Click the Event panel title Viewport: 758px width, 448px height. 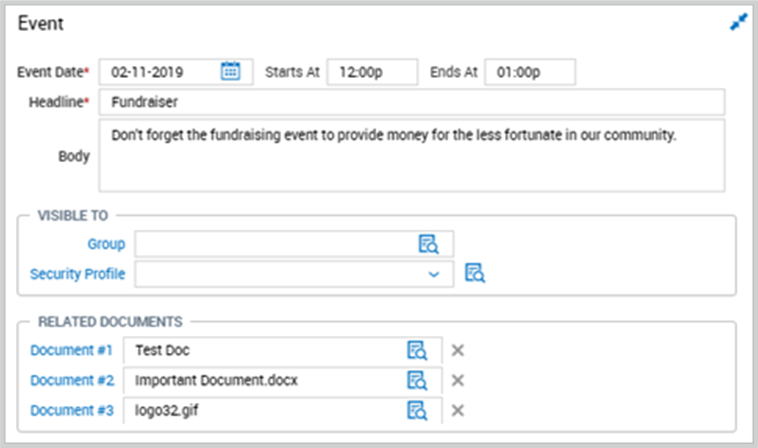coord(41,23)
